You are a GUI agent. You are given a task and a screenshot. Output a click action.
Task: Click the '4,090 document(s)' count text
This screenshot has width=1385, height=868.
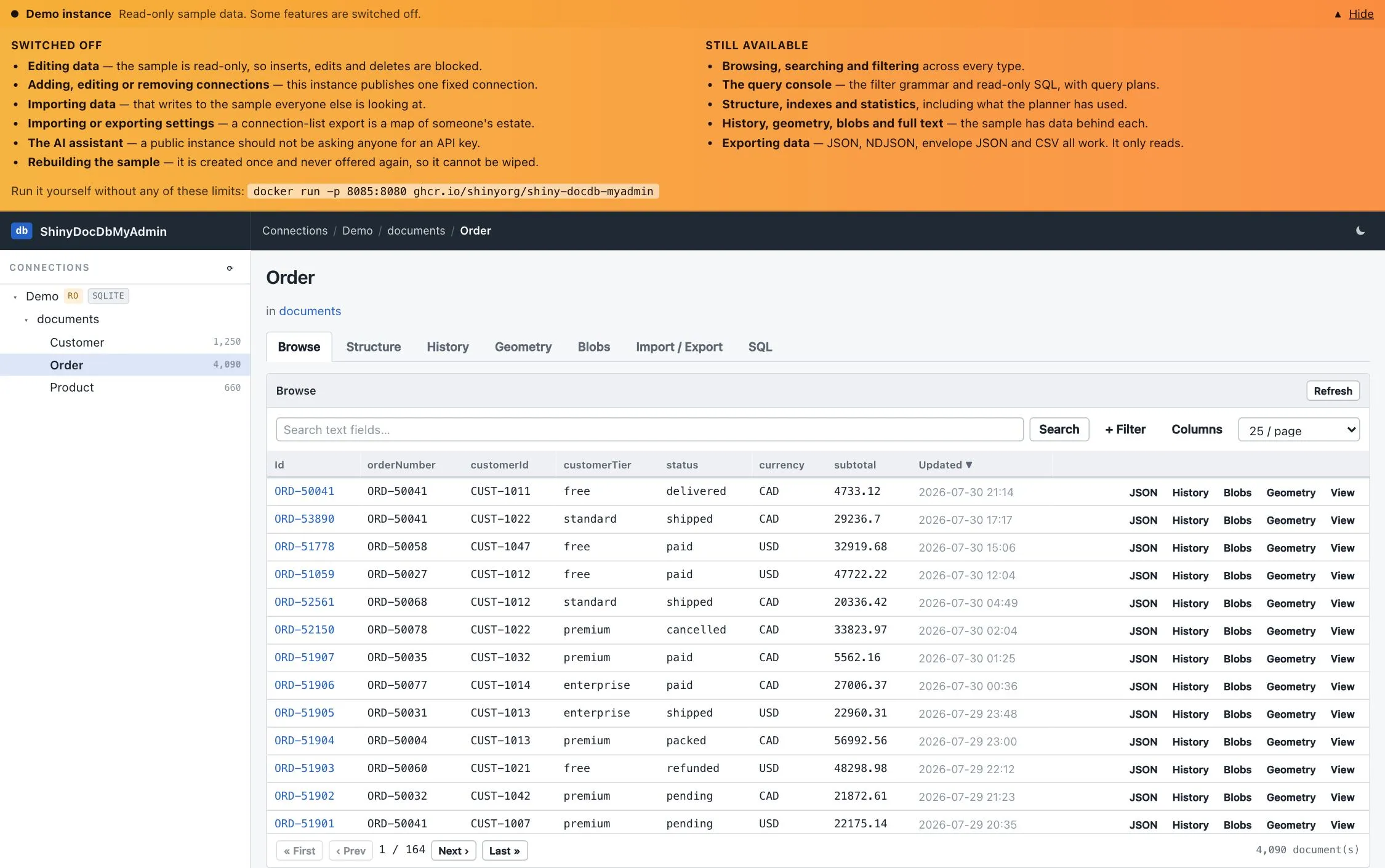click(1307, 850)
